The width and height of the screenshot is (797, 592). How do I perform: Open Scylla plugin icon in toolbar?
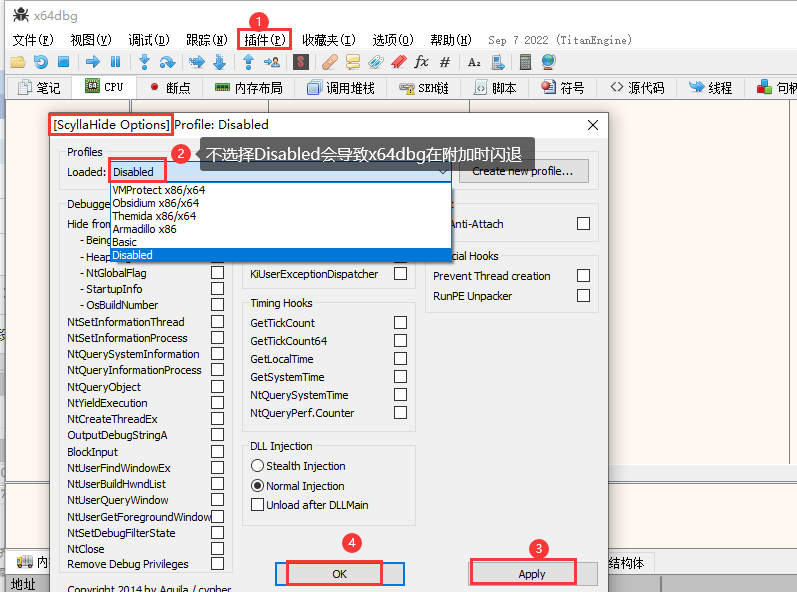[301, 62]
